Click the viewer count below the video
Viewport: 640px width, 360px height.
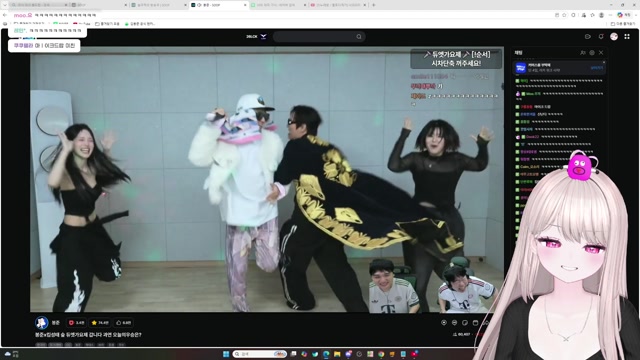click(x=462, y=335)
